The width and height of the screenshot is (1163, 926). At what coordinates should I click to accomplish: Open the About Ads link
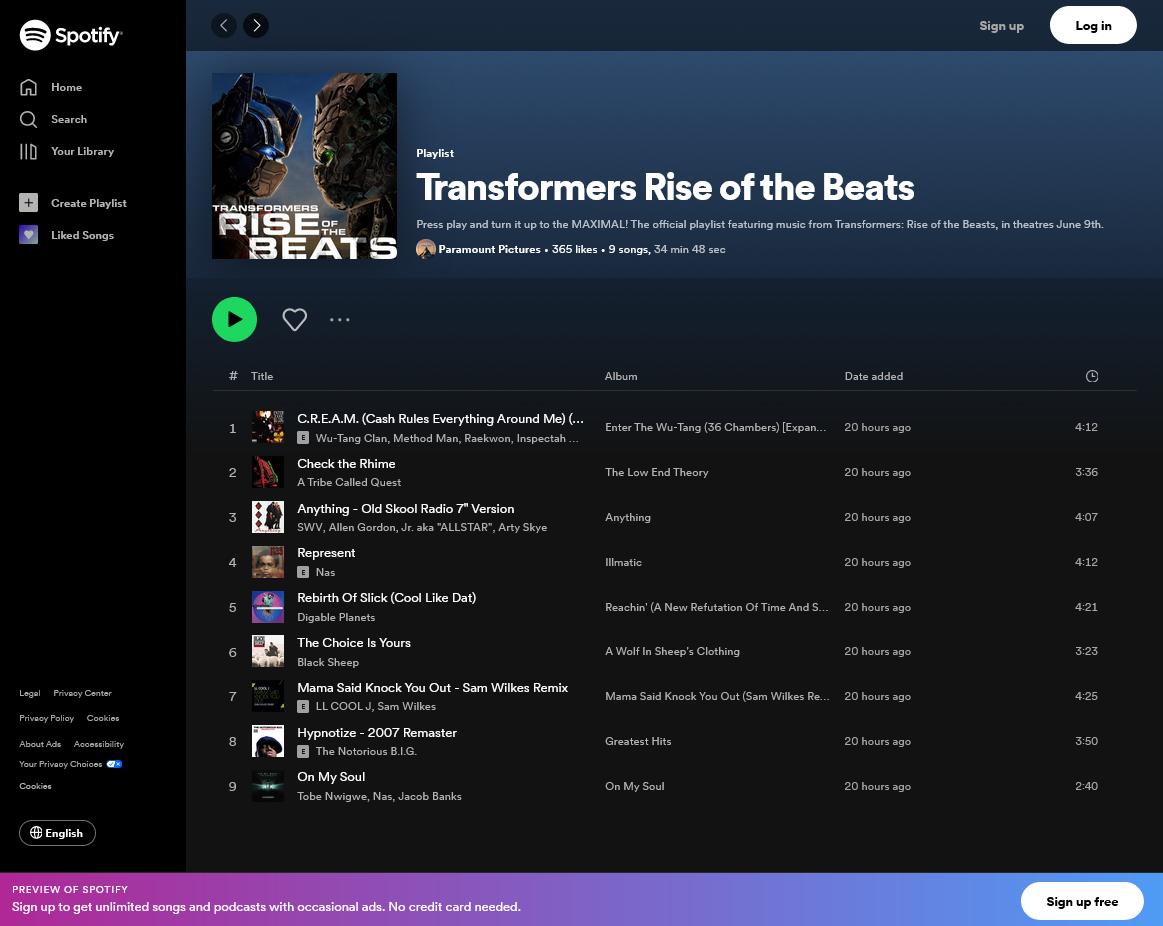[x=40, y=744]
